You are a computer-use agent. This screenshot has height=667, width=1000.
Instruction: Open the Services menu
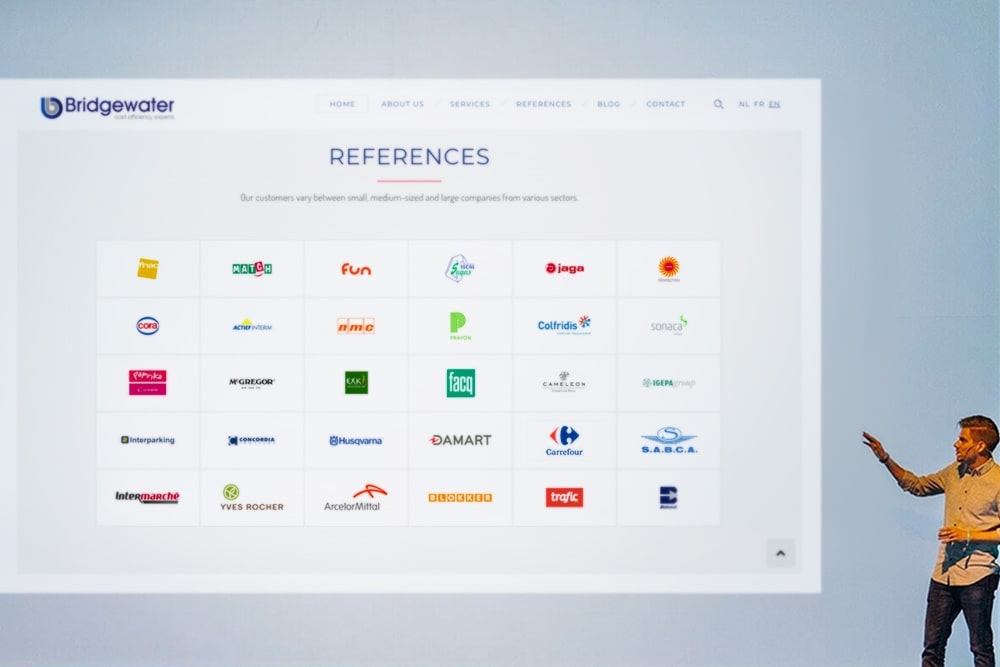point(469,104)
